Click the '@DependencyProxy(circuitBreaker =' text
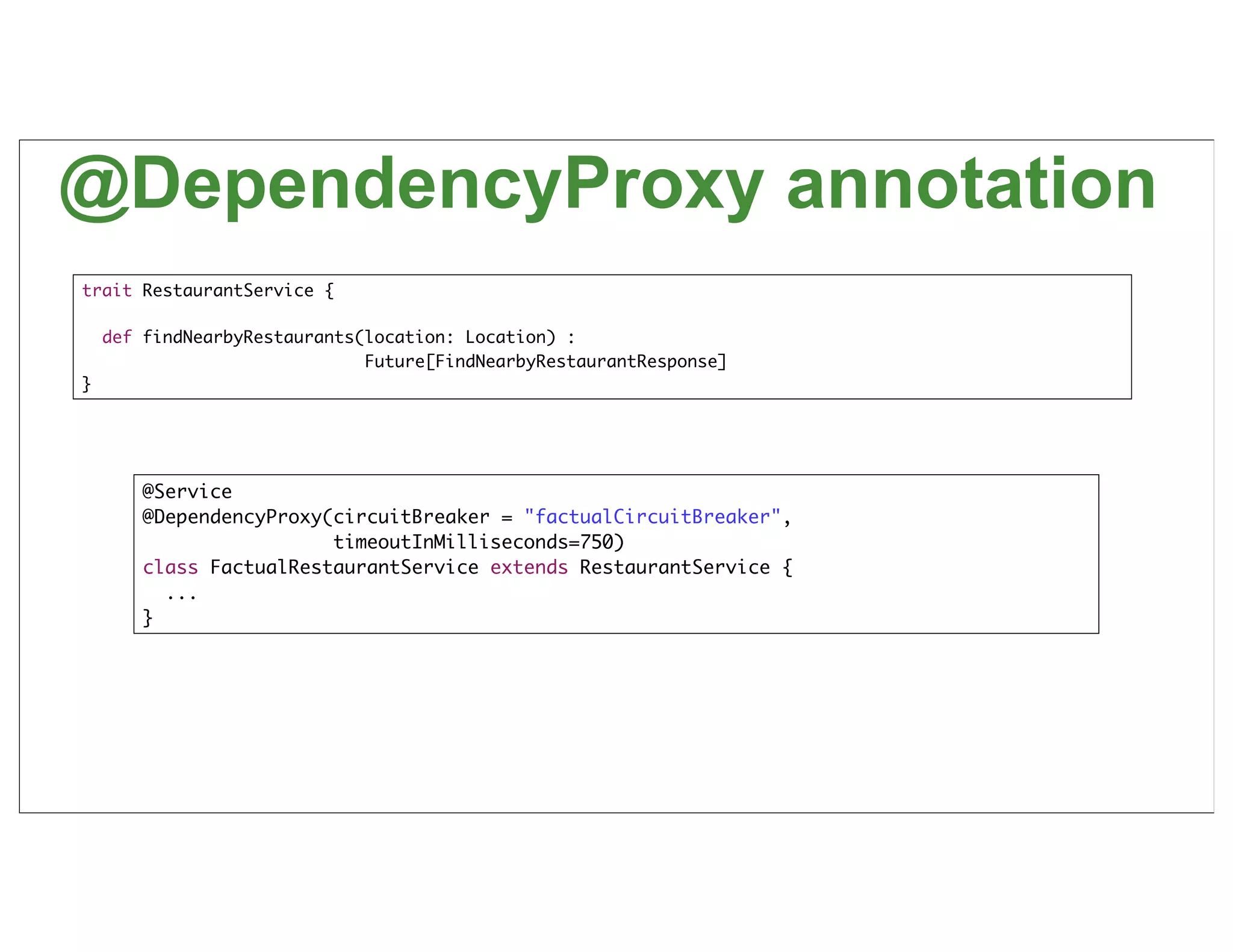 click(327, 517)
